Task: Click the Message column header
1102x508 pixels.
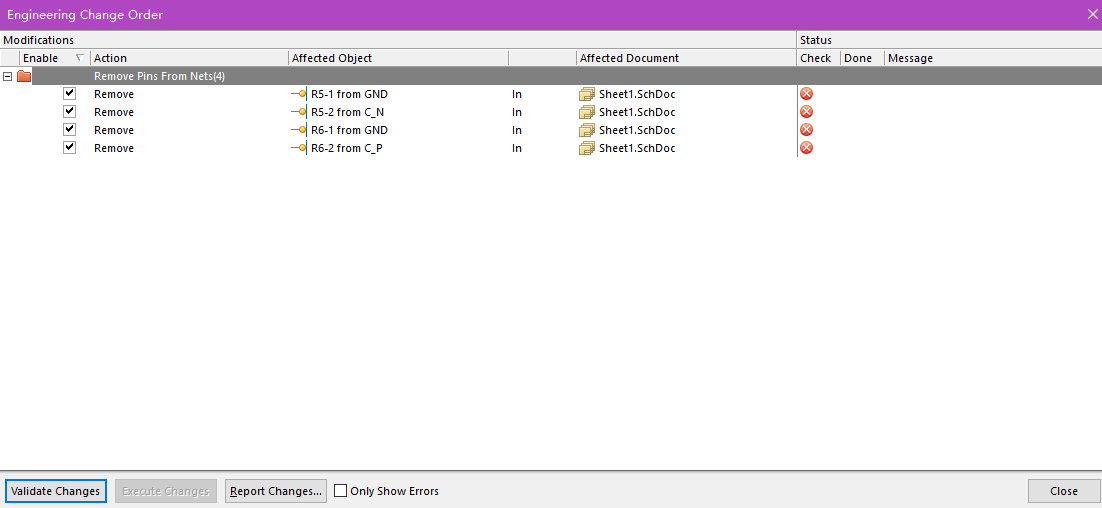Action: pos(993,58)
